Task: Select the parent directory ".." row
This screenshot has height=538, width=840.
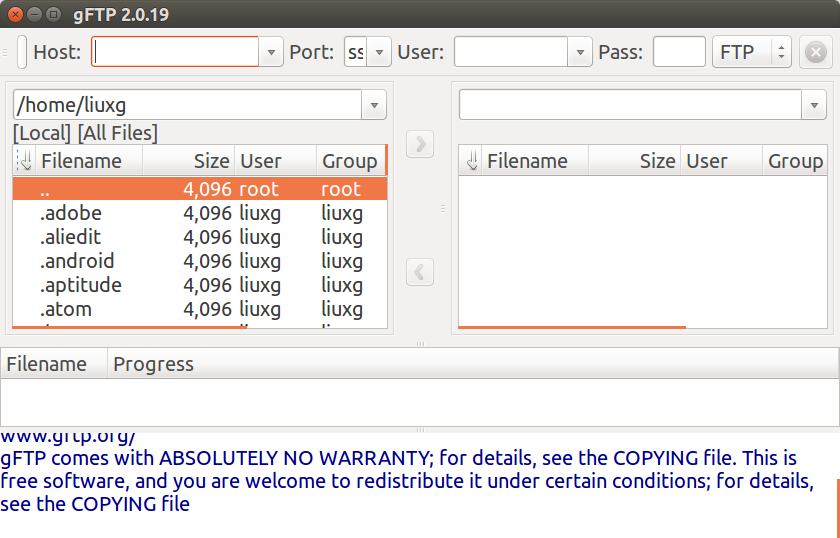Action: pos(45,189)
